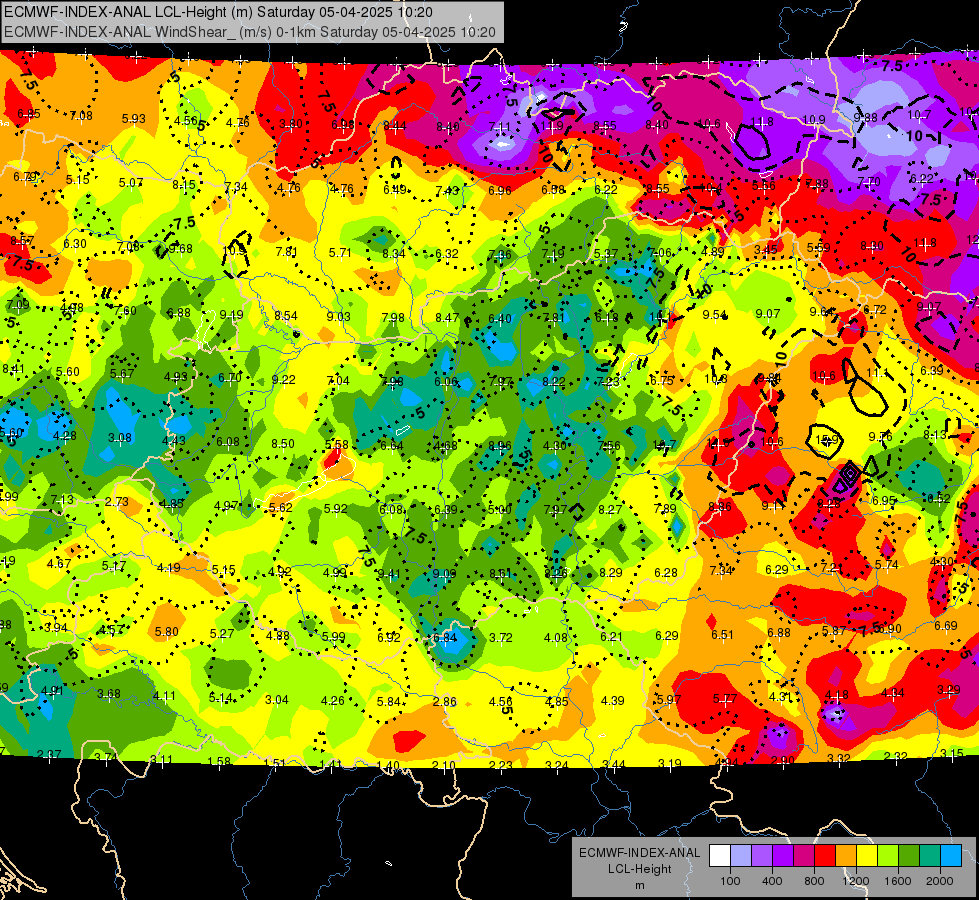The image size is (979, 900).
Task: Click the grid value 9.03
Action: (338, 317)
